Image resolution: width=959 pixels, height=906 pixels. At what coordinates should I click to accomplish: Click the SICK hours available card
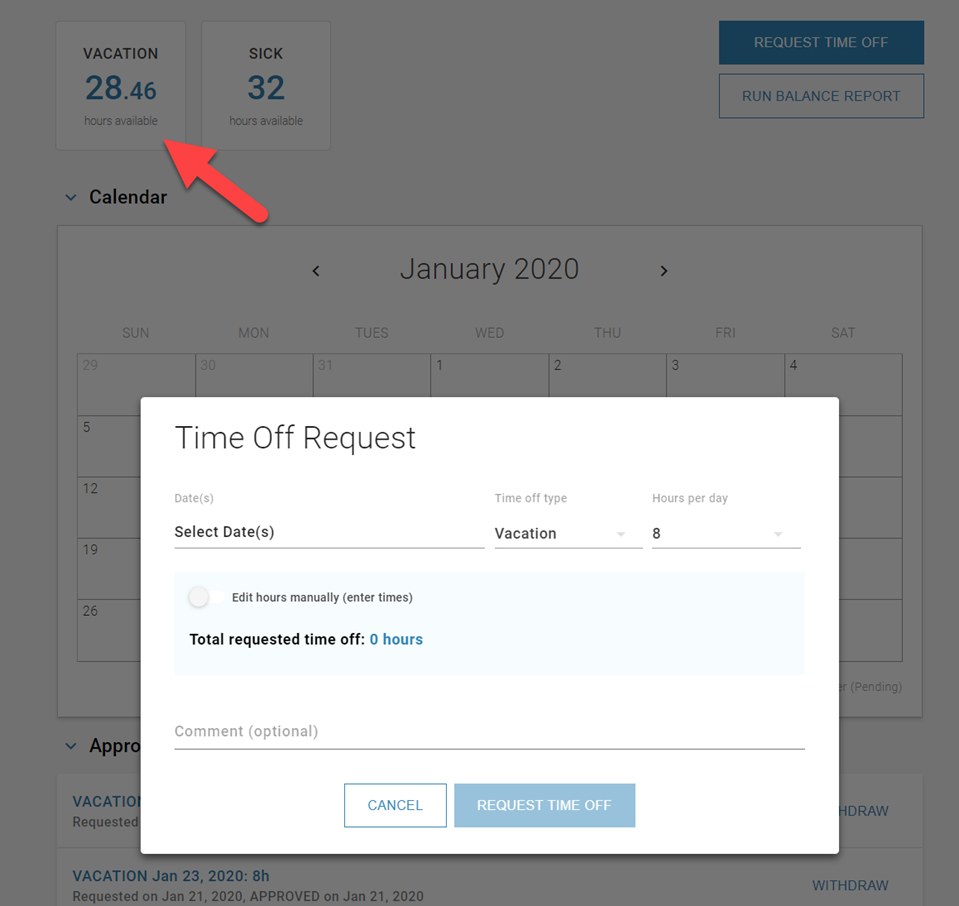pyautogui.click(x=265, y=85)
